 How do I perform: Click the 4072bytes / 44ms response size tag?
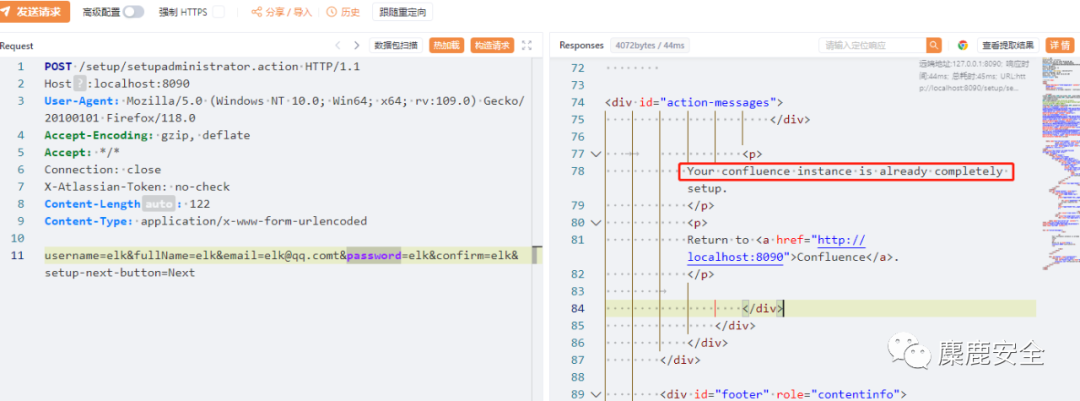pos(650,45)
